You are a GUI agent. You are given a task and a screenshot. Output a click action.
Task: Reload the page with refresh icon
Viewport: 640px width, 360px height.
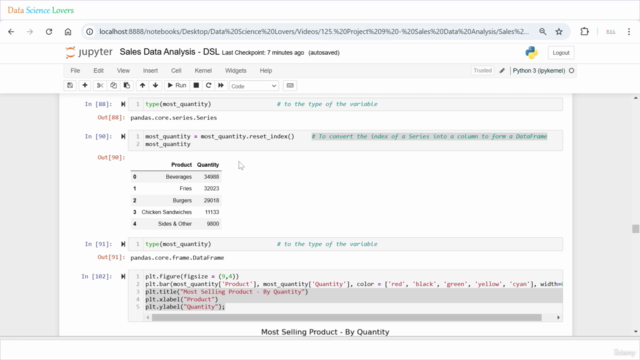(x=49, y=32)
